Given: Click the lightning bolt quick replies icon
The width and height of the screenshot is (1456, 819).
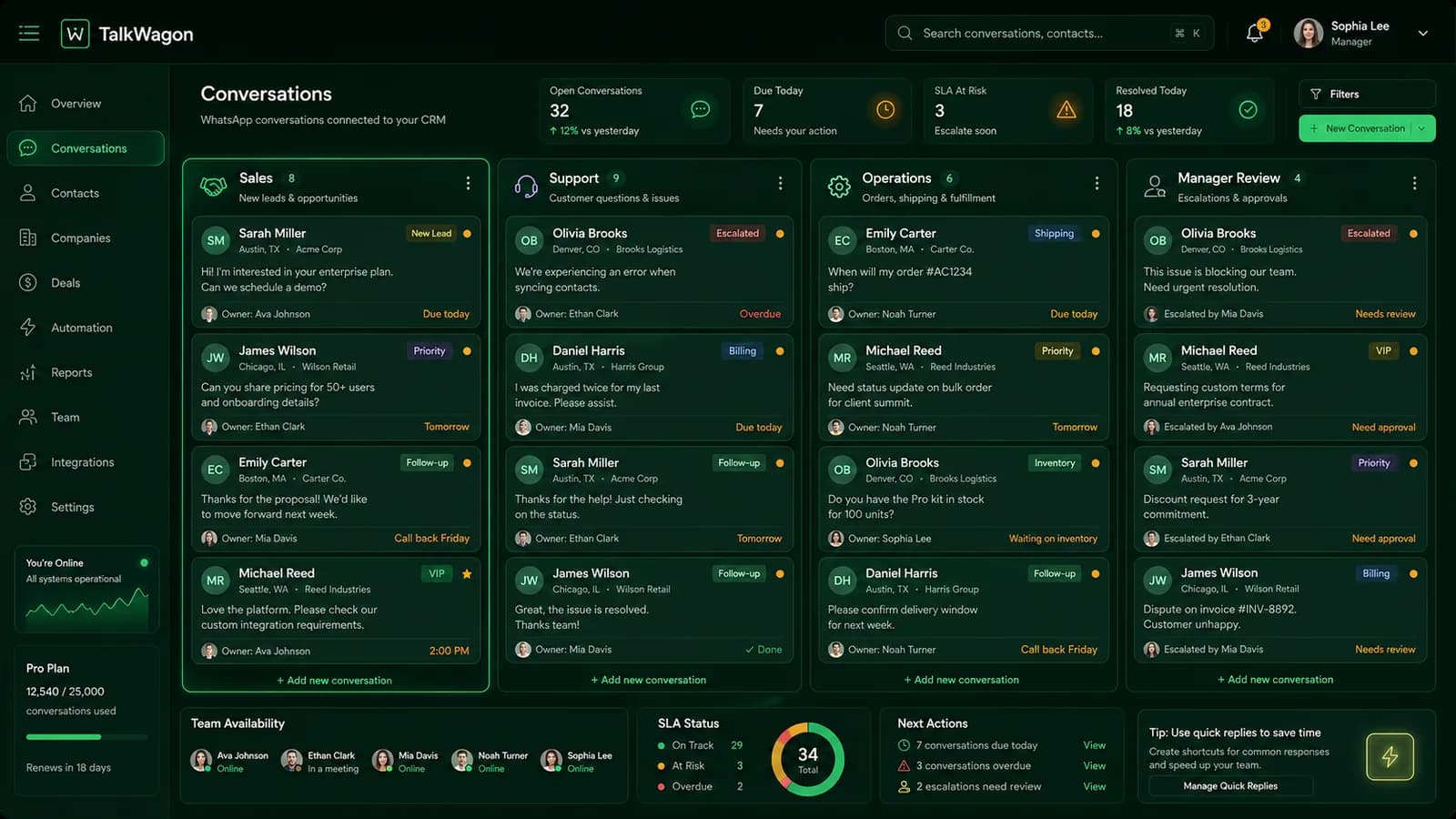Looking at the screenshot, I should [x=1390, y=756].
